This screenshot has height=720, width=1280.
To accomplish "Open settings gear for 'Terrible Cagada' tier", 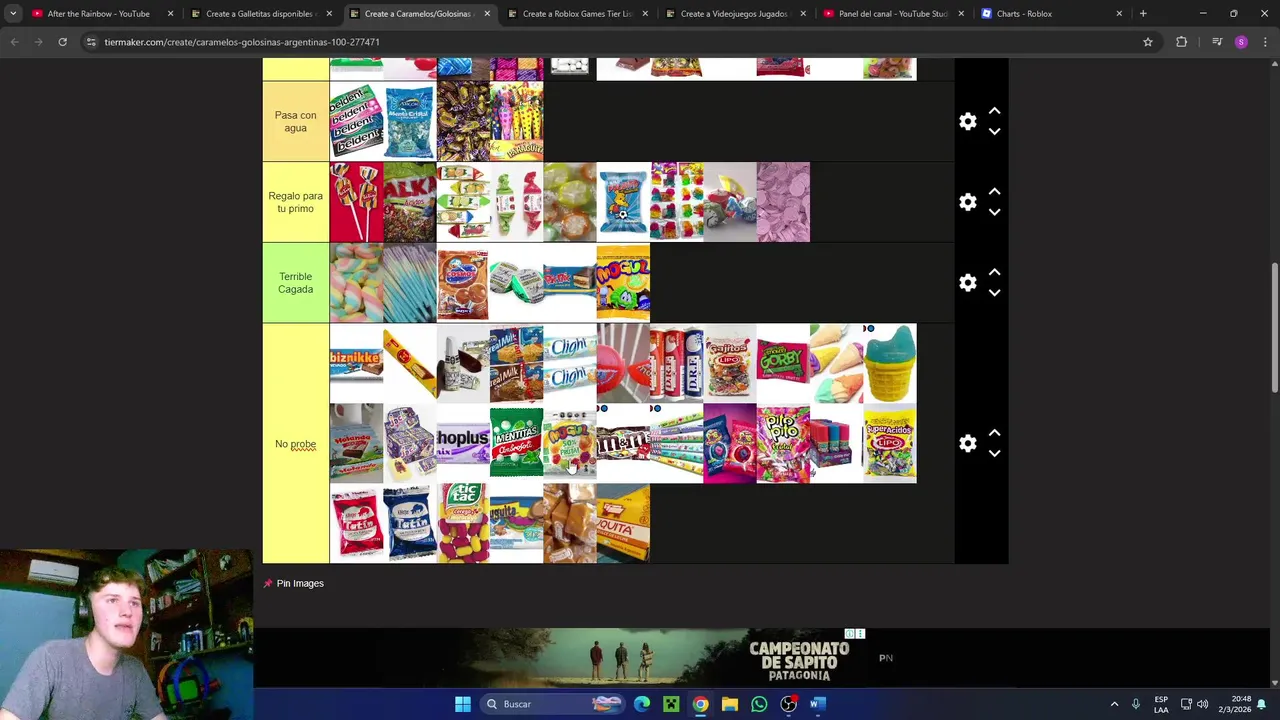I will pos(967,283).
